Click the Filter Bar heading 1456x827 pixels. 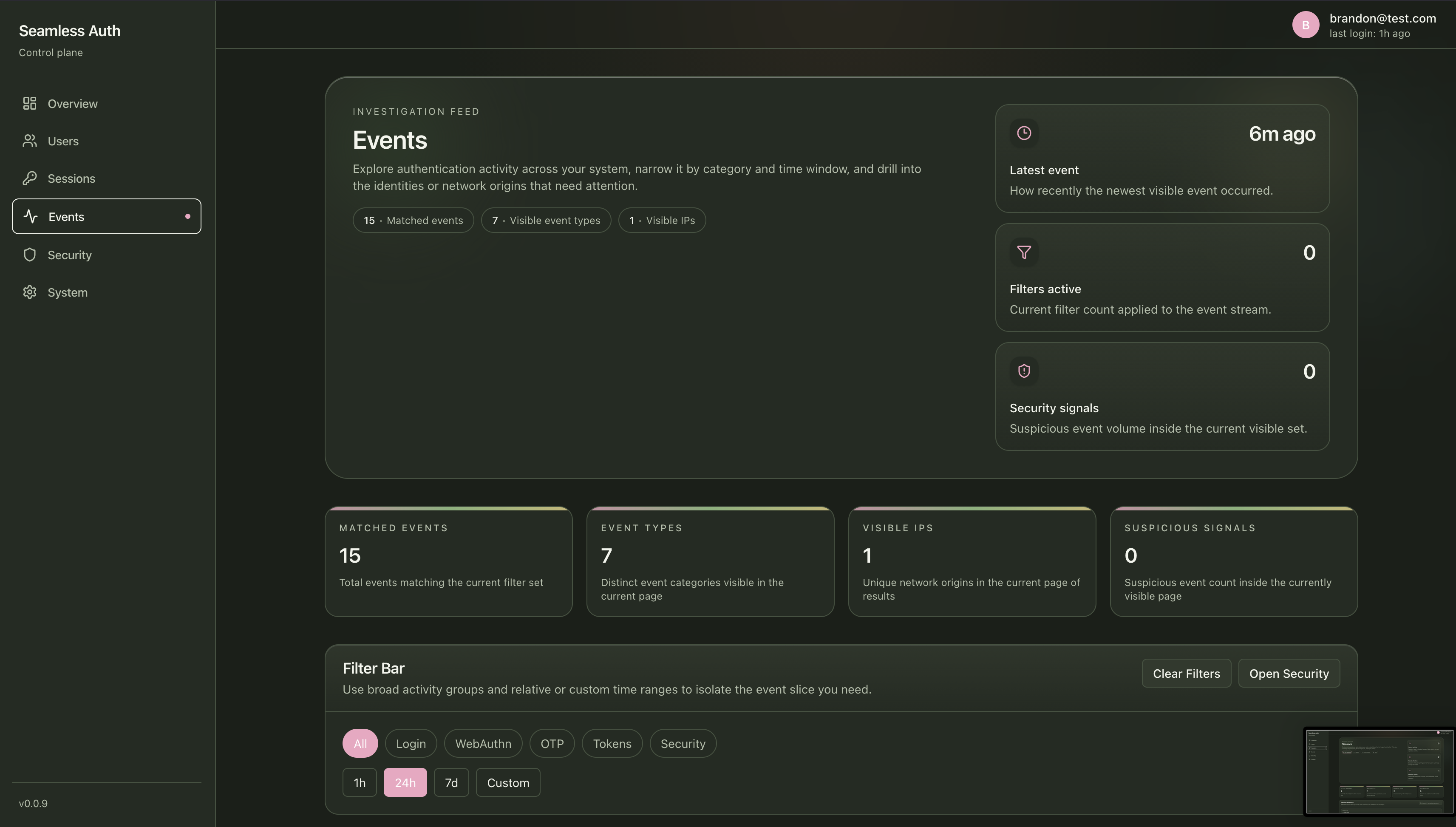click(374, 668)
